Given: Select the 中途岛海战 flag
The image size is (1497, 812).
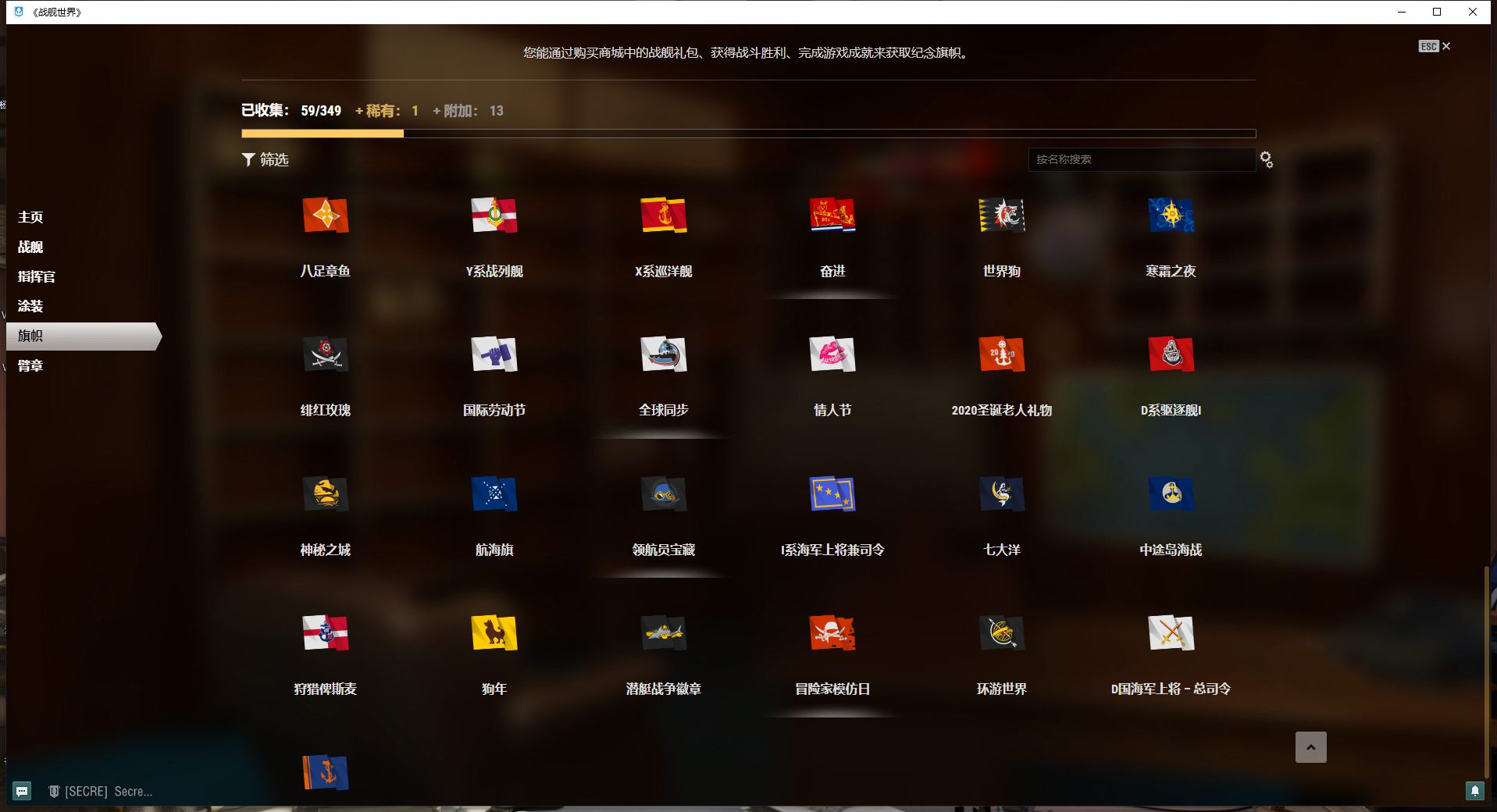Looking at the screenshot, I should coord(1171,494).
